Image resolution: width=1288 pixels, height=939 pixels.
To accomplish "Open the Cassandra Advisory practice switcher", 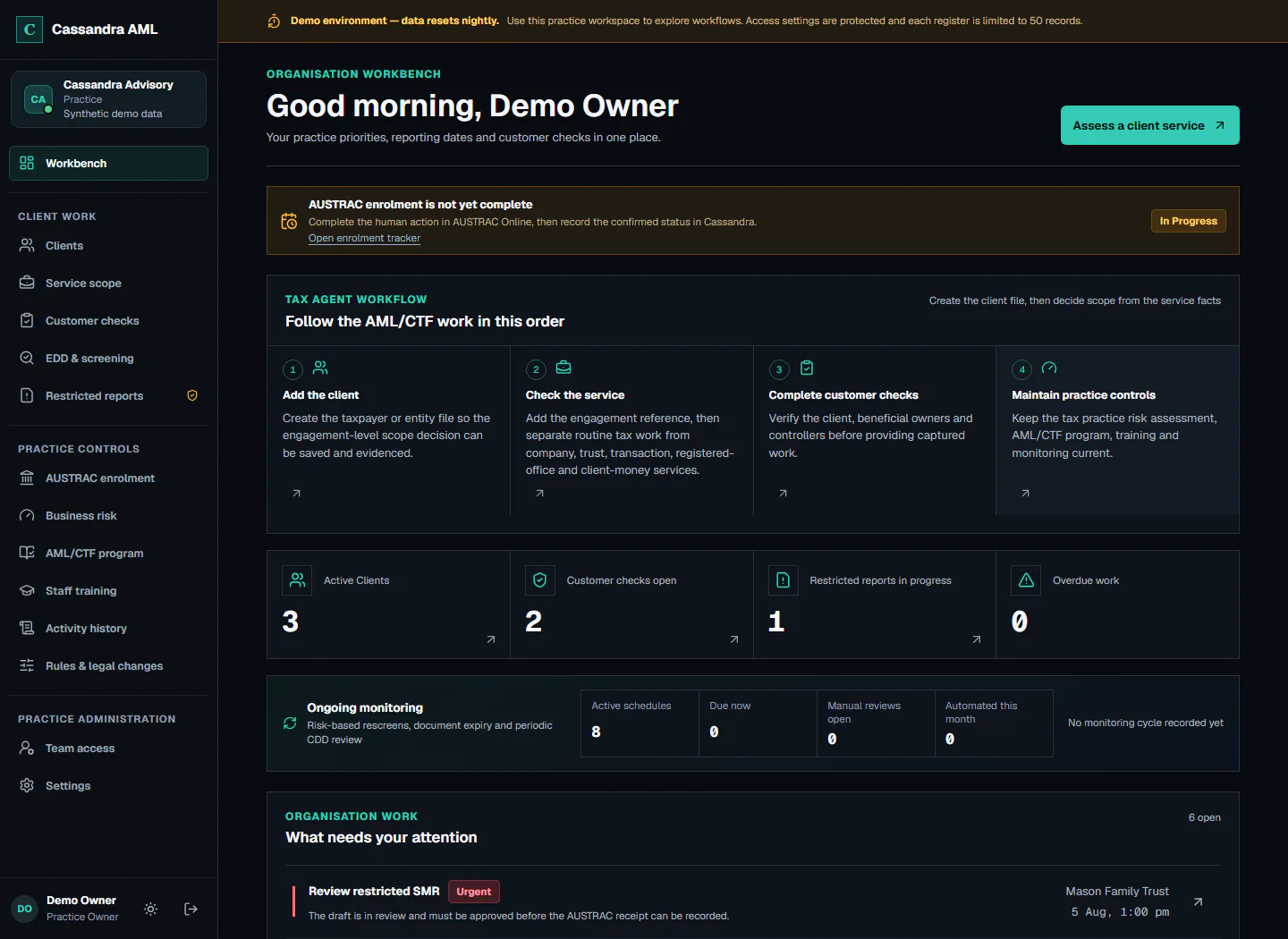I will tap(108, 99).
